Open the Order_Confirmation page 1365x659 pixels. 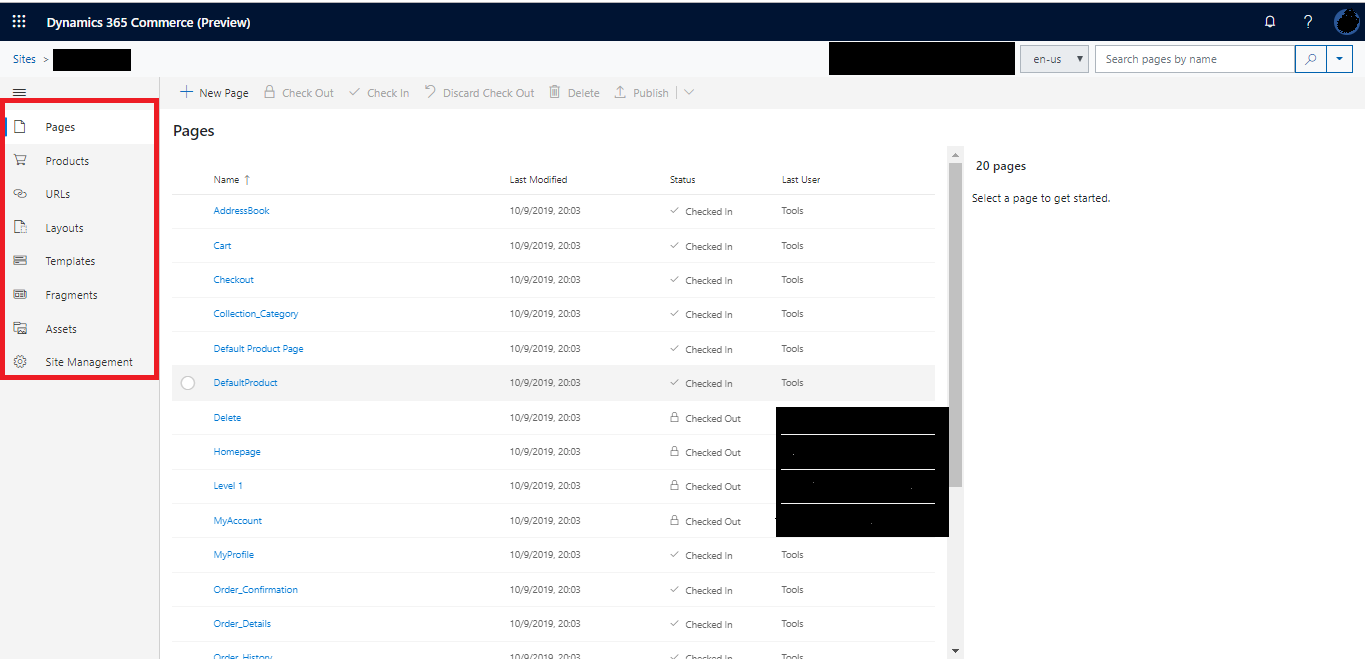click(256, 590)
